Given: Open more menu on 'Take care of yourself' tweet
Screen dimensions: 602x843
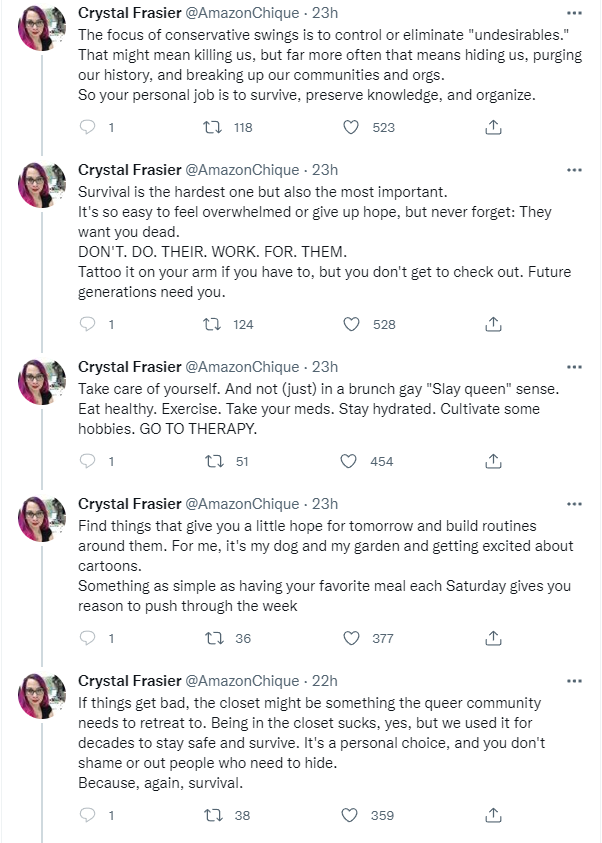Looking at the screenshot, I should tap(574, 367).
